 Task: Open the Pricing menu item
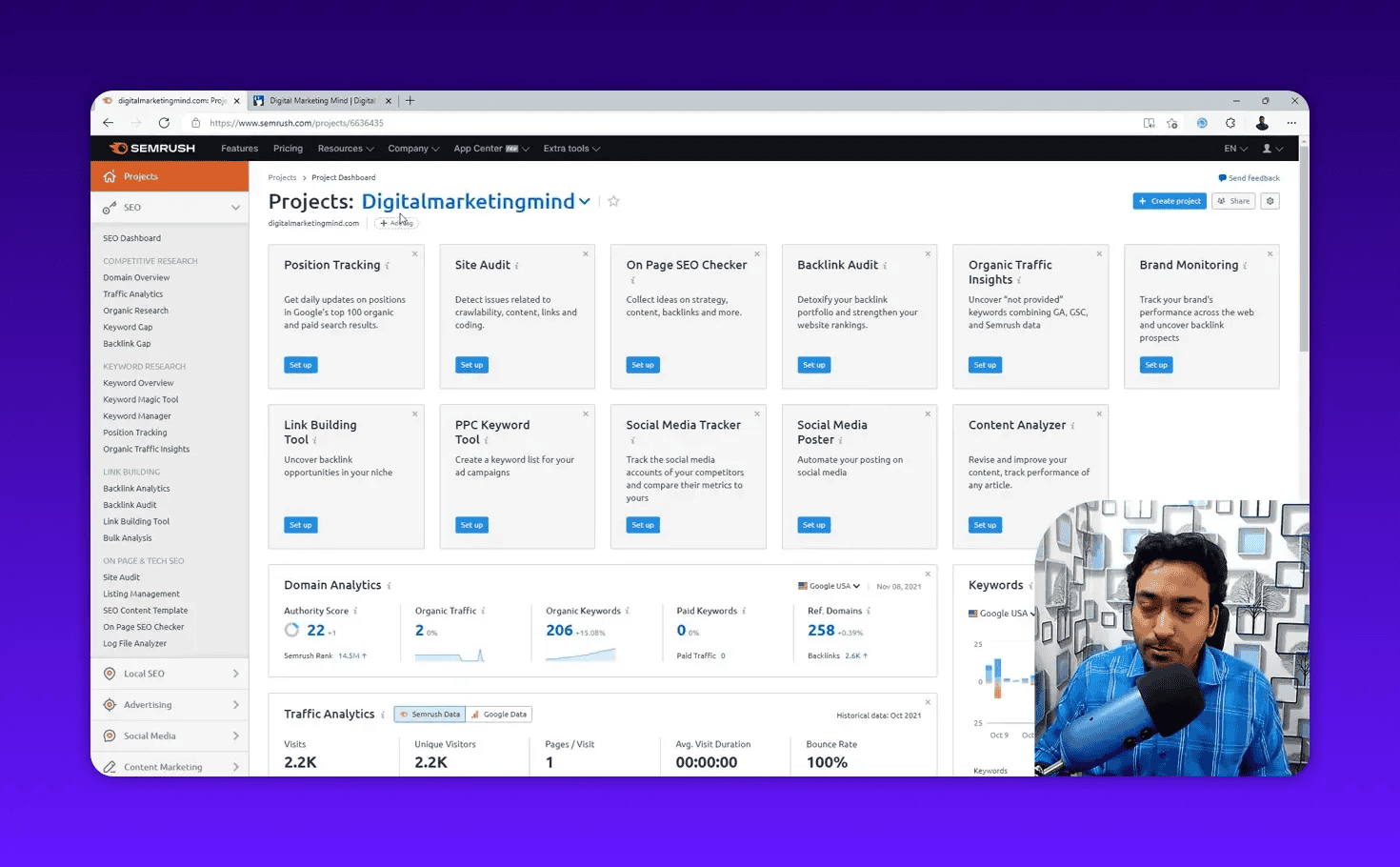coord(288,148)
